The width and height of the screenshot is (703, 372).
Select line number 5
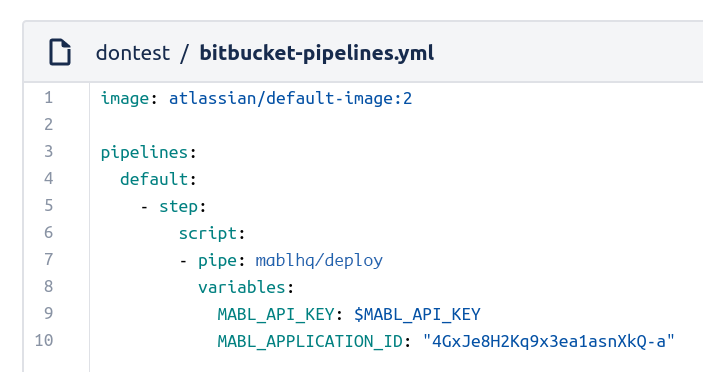[48, 205]
